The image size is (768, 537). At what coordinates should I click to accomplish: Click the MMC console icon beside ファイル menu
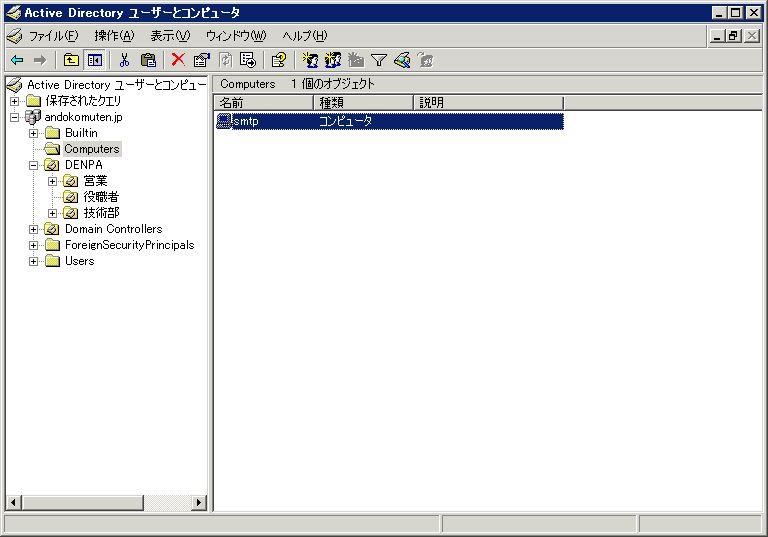point(15,36)
